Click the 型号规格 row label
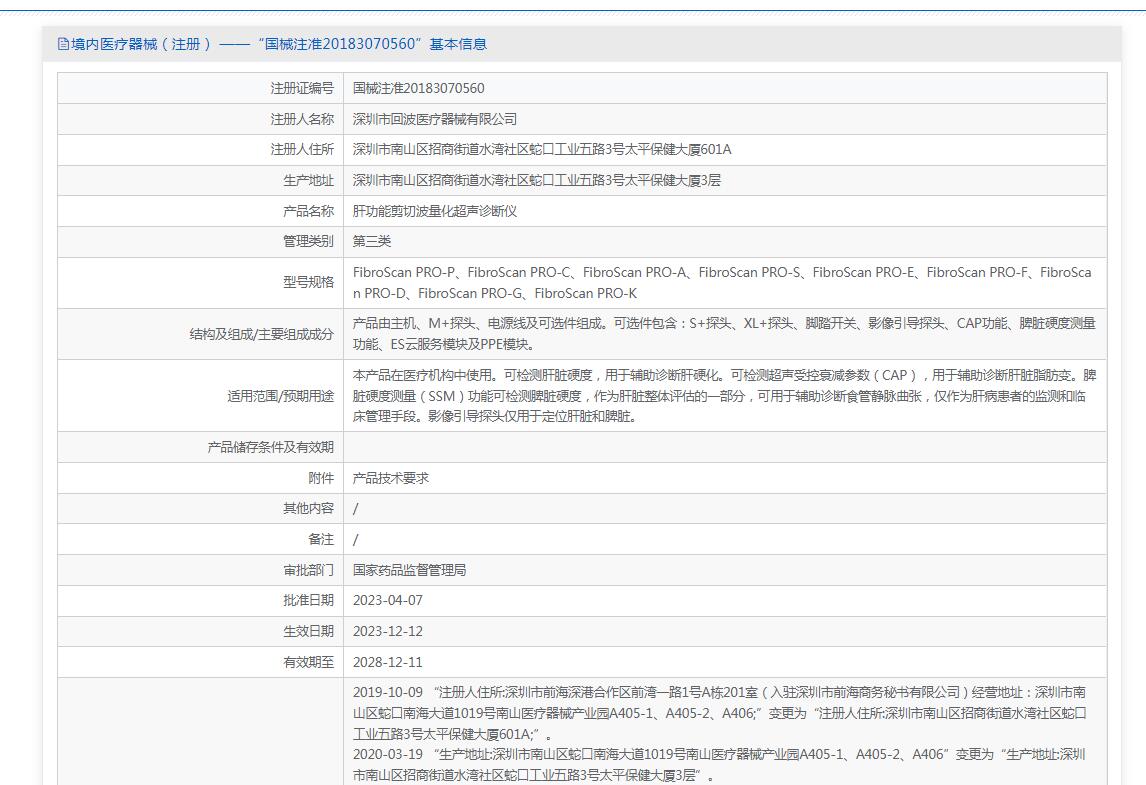1146x785 pixels. tap(308, 282)
